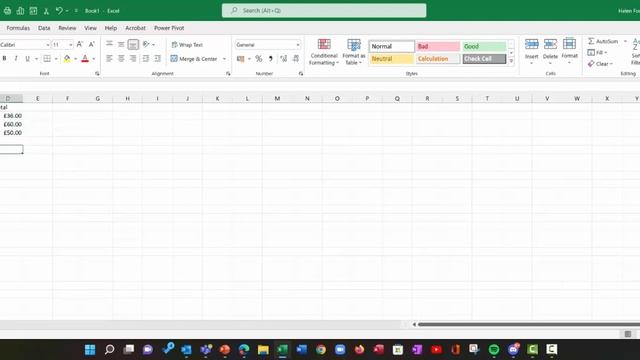Click the cut scissors icon in quick access toolbar
This screenshot has height=360, width=640.
click(46, 11)
